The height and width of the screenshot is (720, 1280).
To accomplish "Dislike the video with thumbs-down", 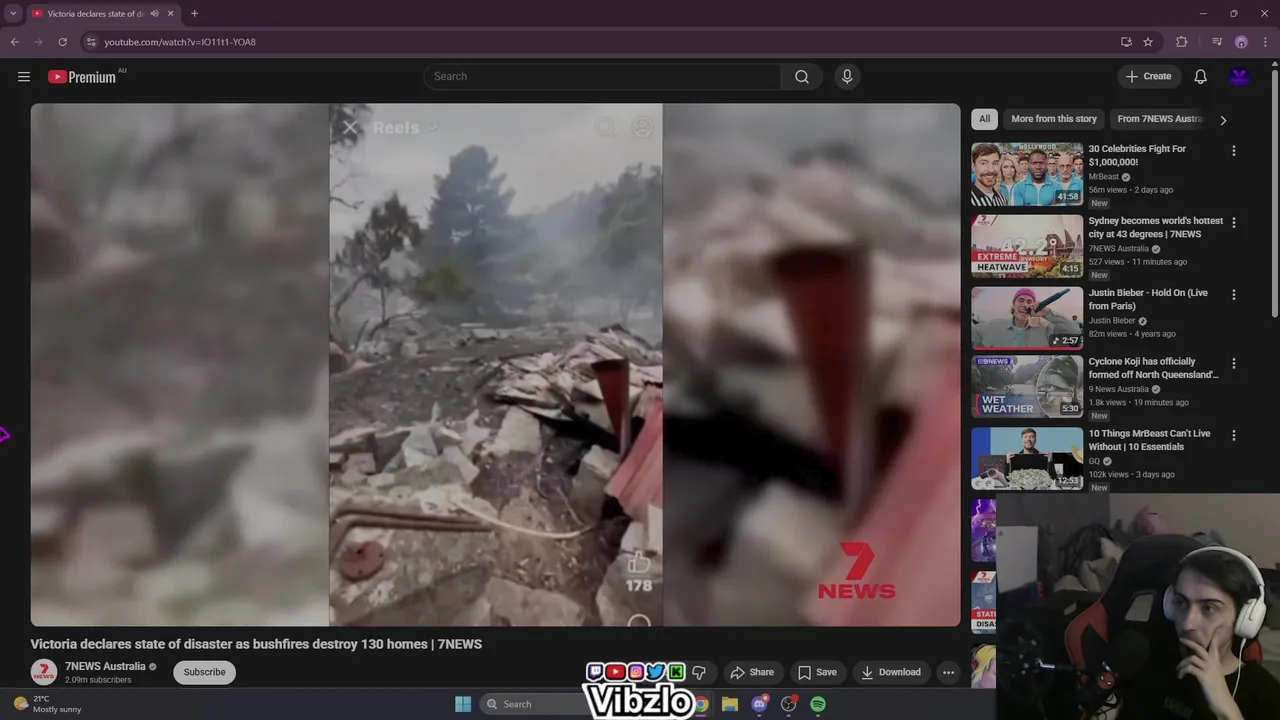I will 699,672.
